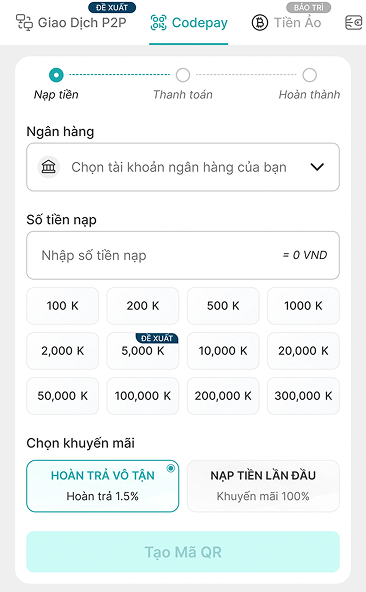Click the BẢO TRÌ badge above Tiền Ảo
The image size is (366, 592).
309,7
